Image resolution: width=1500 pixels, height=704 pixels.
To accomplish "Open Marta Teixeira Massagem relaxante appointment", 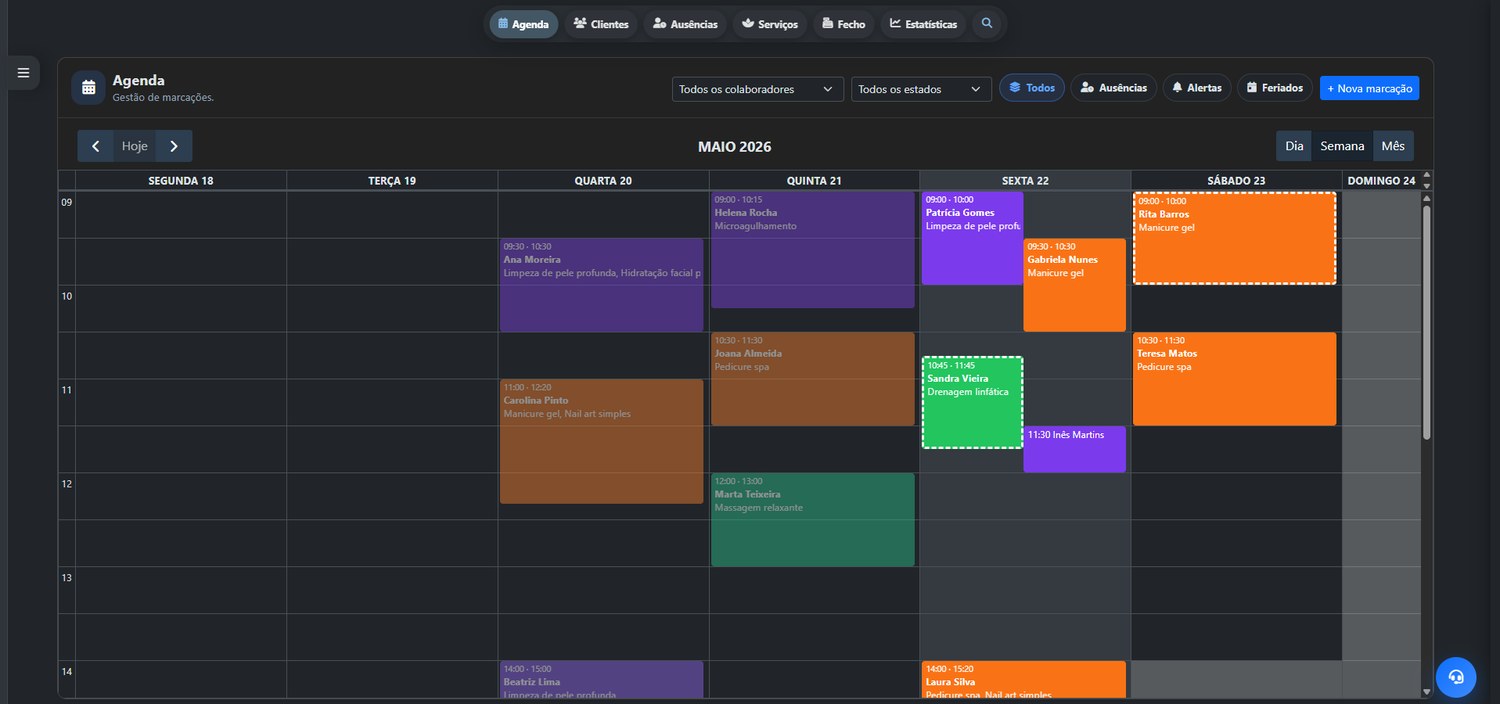I will (x=812, y=520).
